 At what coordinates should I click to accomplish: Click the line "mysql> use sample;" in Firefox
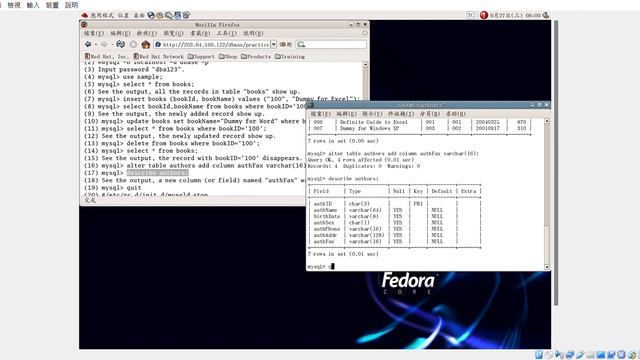click(x=123, y=77)
